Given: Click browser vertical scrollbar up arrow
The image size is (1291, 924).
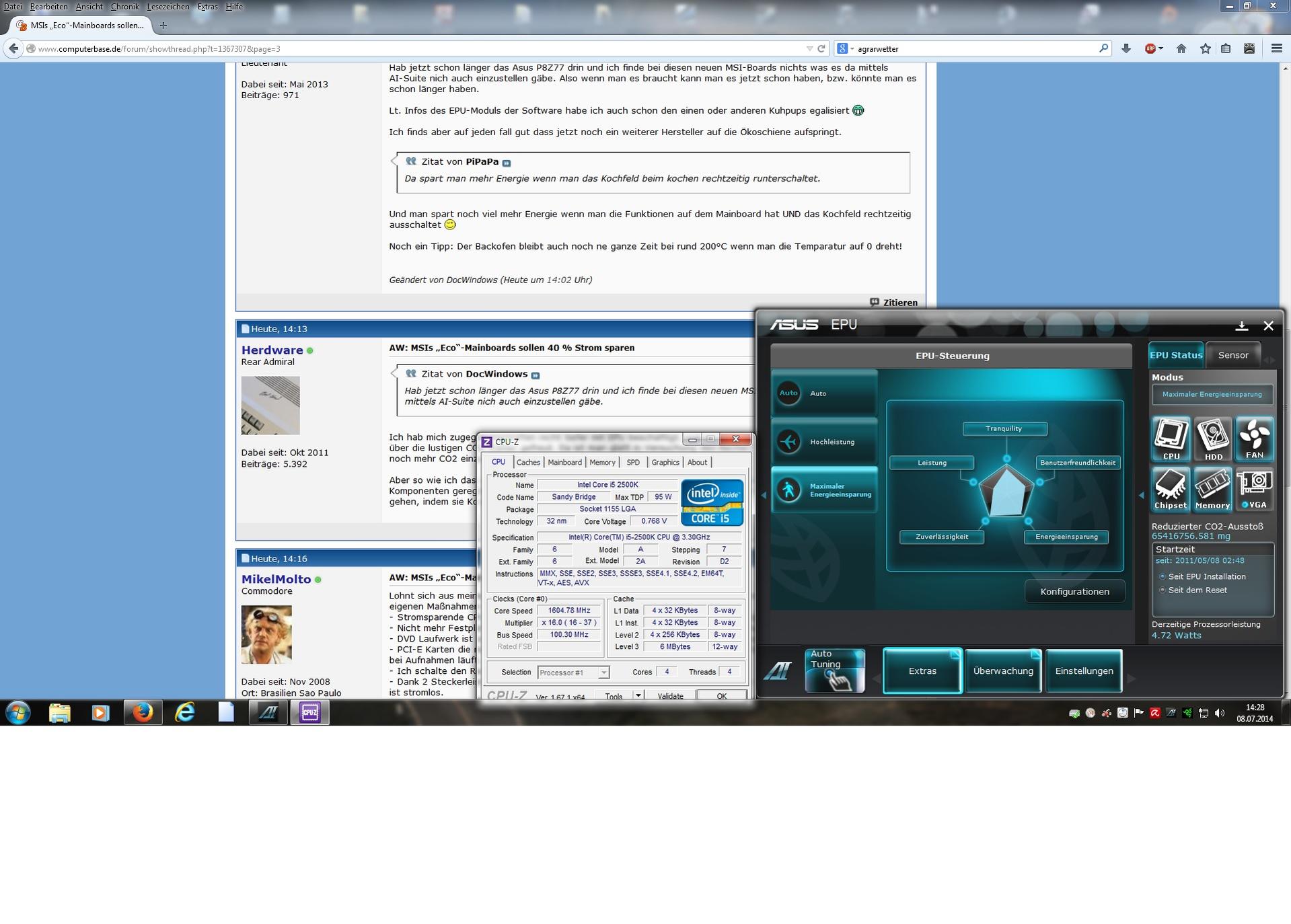Looking at the screenshot, I should (x=1285, y=68).
